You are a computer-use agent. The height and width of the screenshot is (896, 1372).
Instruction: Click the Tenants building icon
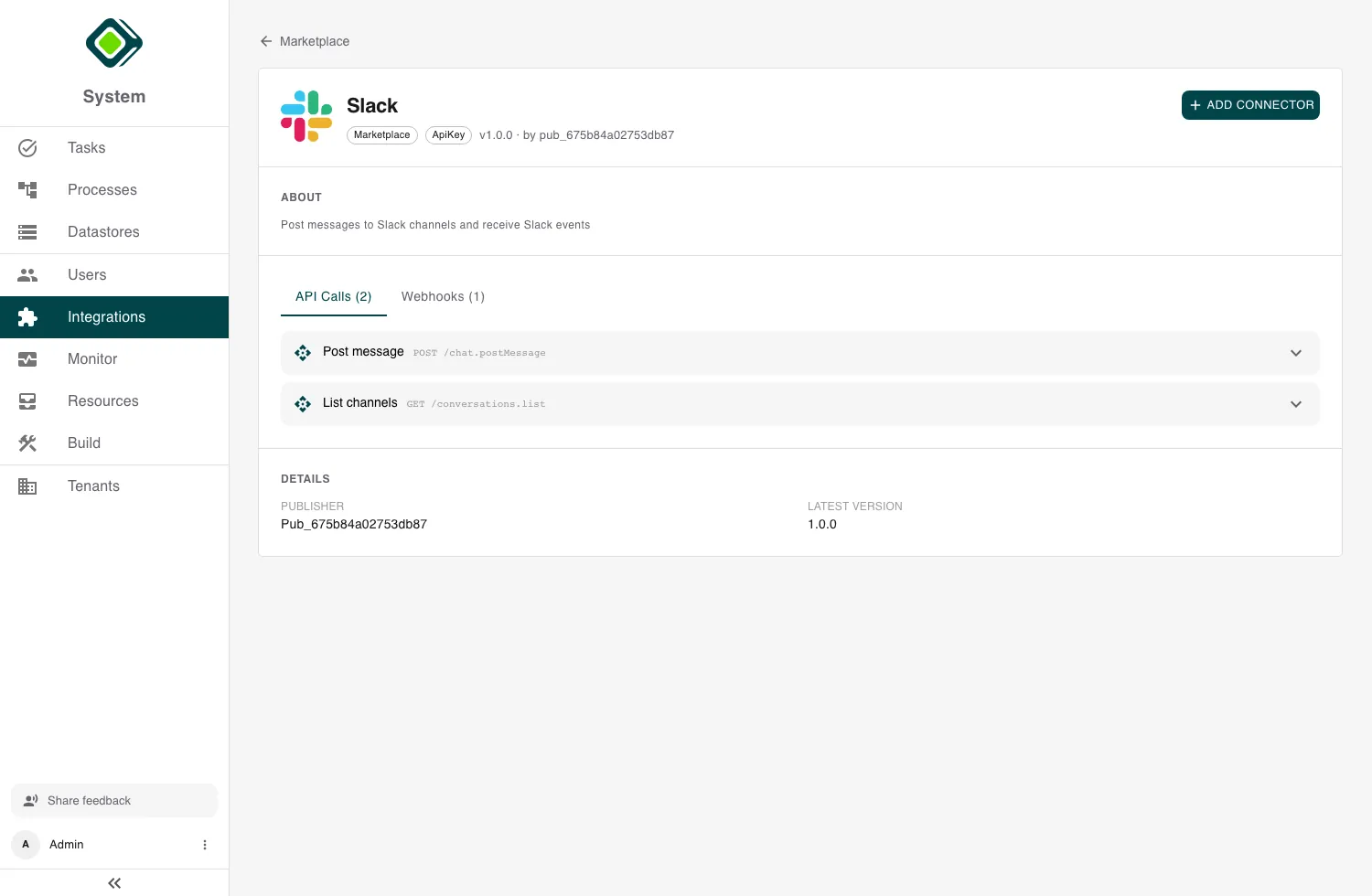tap(27, 486)
